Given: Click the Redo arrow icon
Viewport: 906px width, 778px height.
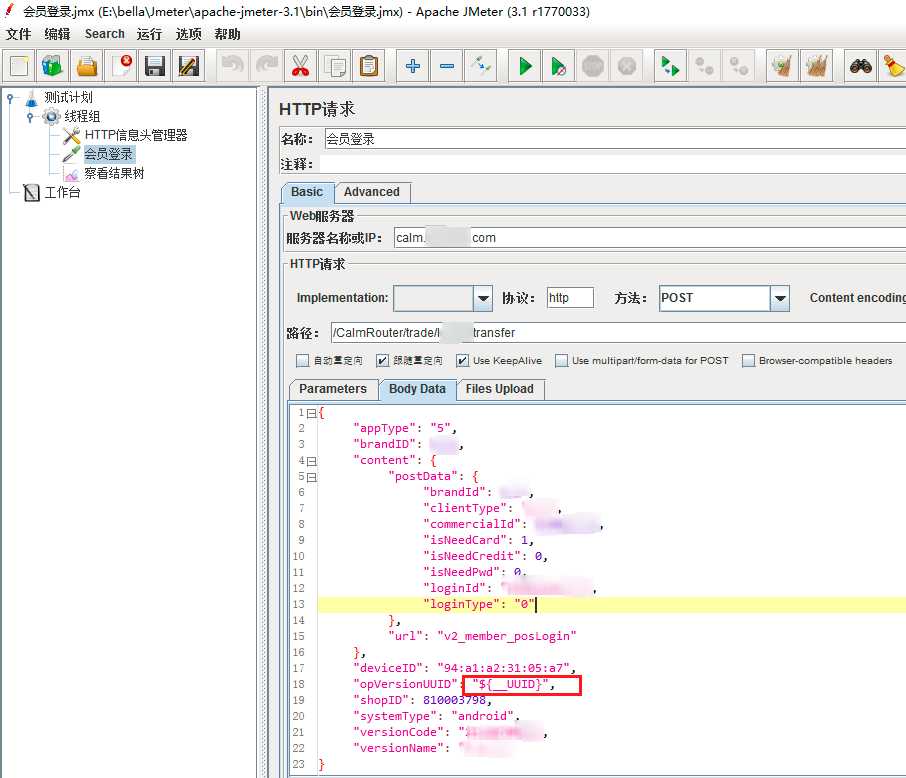Looking at the screenshot, I should tap(267, 66).
